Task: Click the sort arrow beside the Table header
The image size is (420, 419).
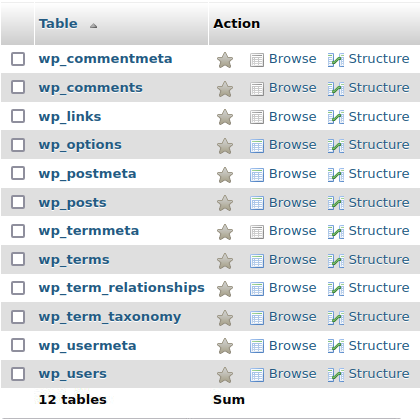Action: click(x=93, y=25)
